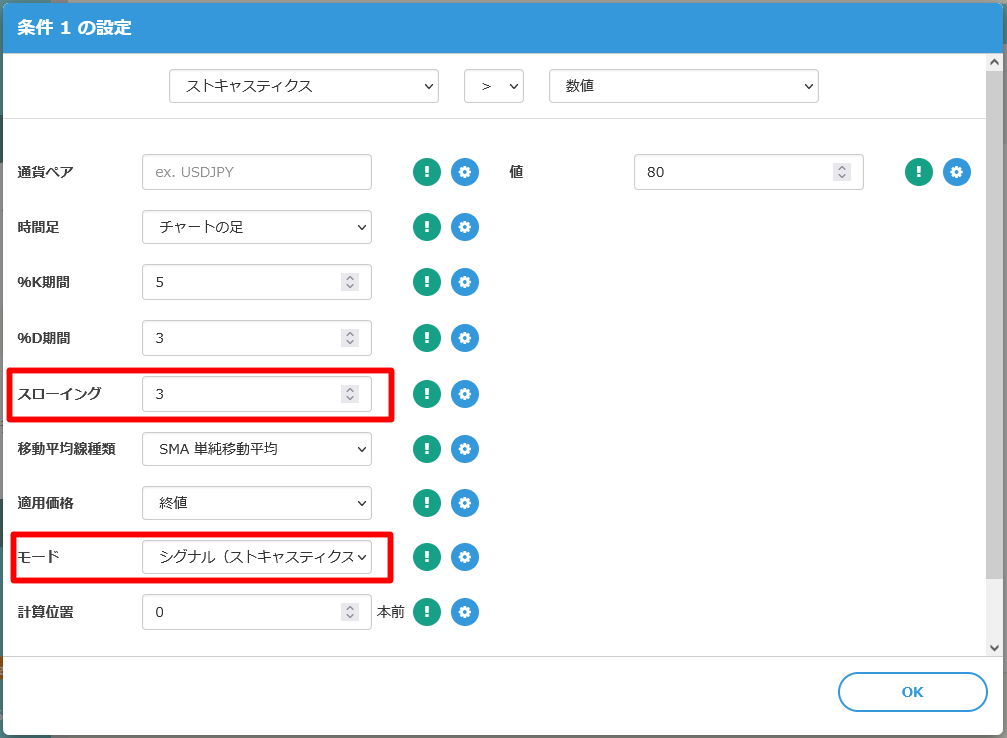Click the green info icon beside %K期間
The image size is (1007, 738).
(x=427, y=282)
